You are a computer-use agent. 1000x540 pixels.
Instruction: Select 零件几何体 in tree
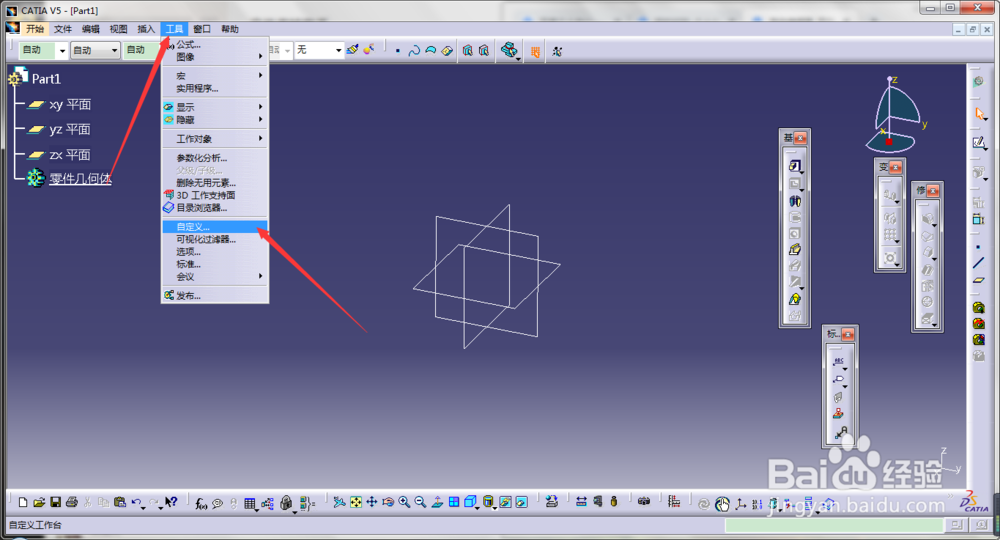pyautogui.click(x=80, y=179)
